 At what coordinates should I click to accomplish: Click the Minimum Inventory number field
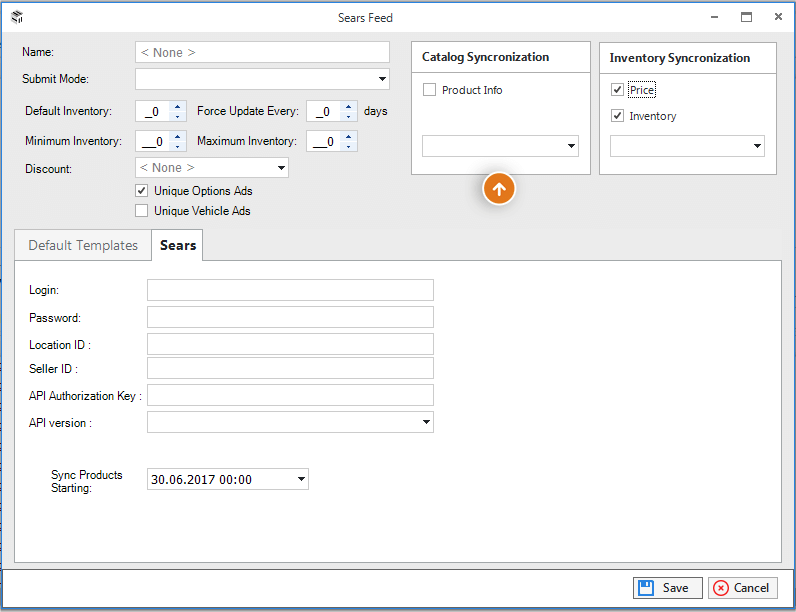point(153,141)
